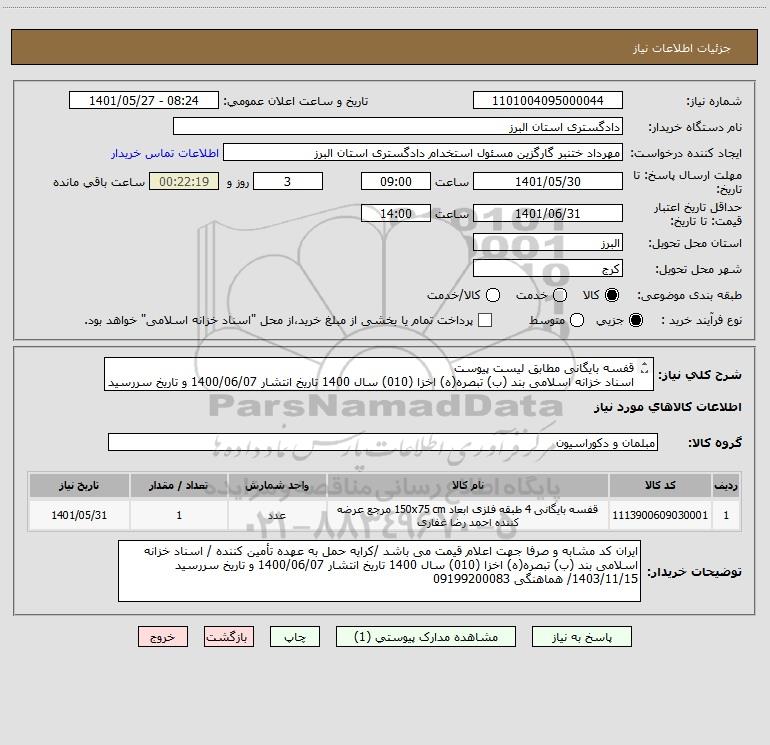Click the اطلاعات کالاهای مورد نیاز section heading
770x745 pixels.
668,407
